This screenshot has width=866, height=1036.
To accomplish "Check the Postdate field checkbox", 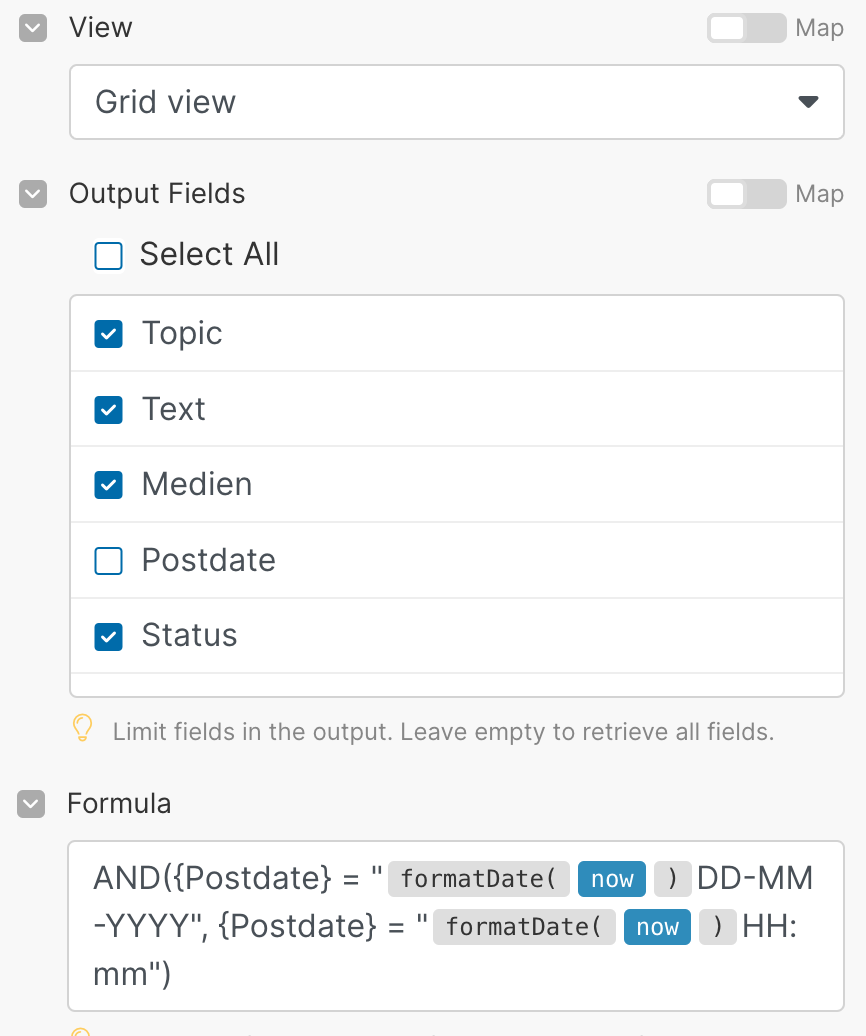I will click(x=108, y=561).
